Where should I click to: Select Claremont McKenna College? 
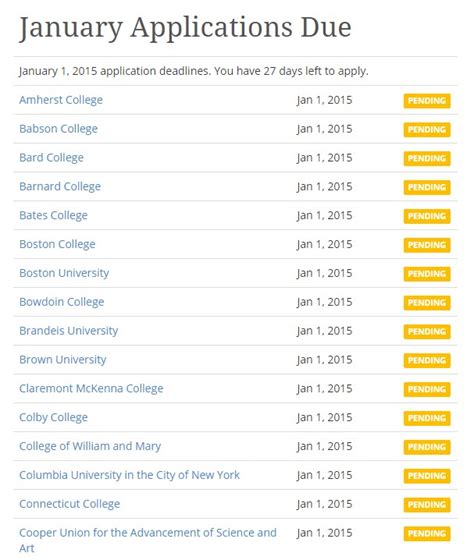[91, 389]
